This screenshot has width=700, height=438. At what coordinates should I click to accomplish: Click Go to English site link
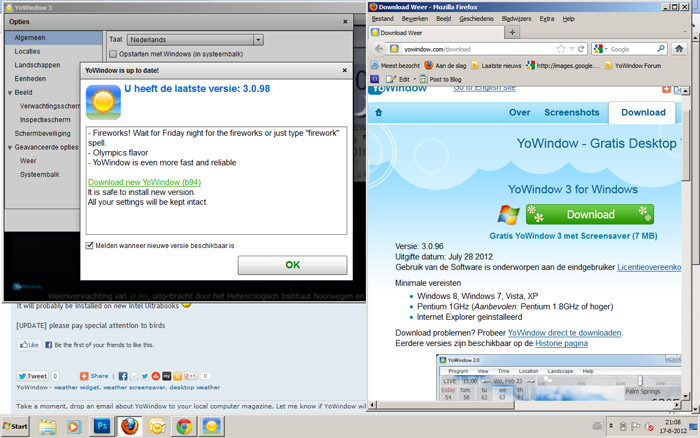pyautogui.click(x=484, y=88)
